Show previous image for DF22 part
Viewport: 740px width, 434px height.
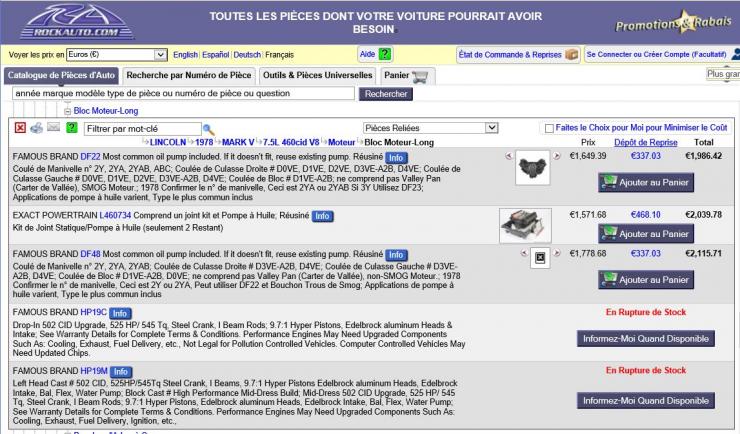click(508, 156)
